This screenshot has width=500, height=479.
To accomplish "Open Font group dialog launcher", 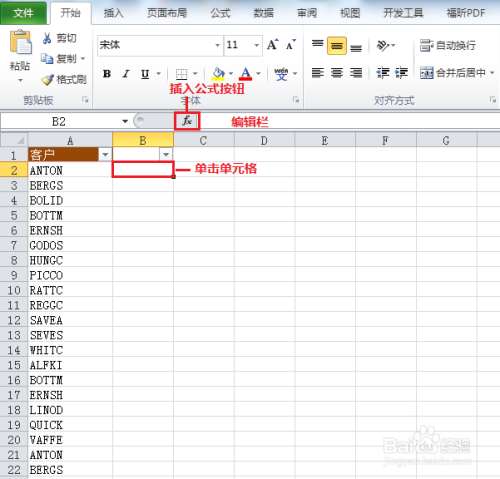I will tap(296, 99).
